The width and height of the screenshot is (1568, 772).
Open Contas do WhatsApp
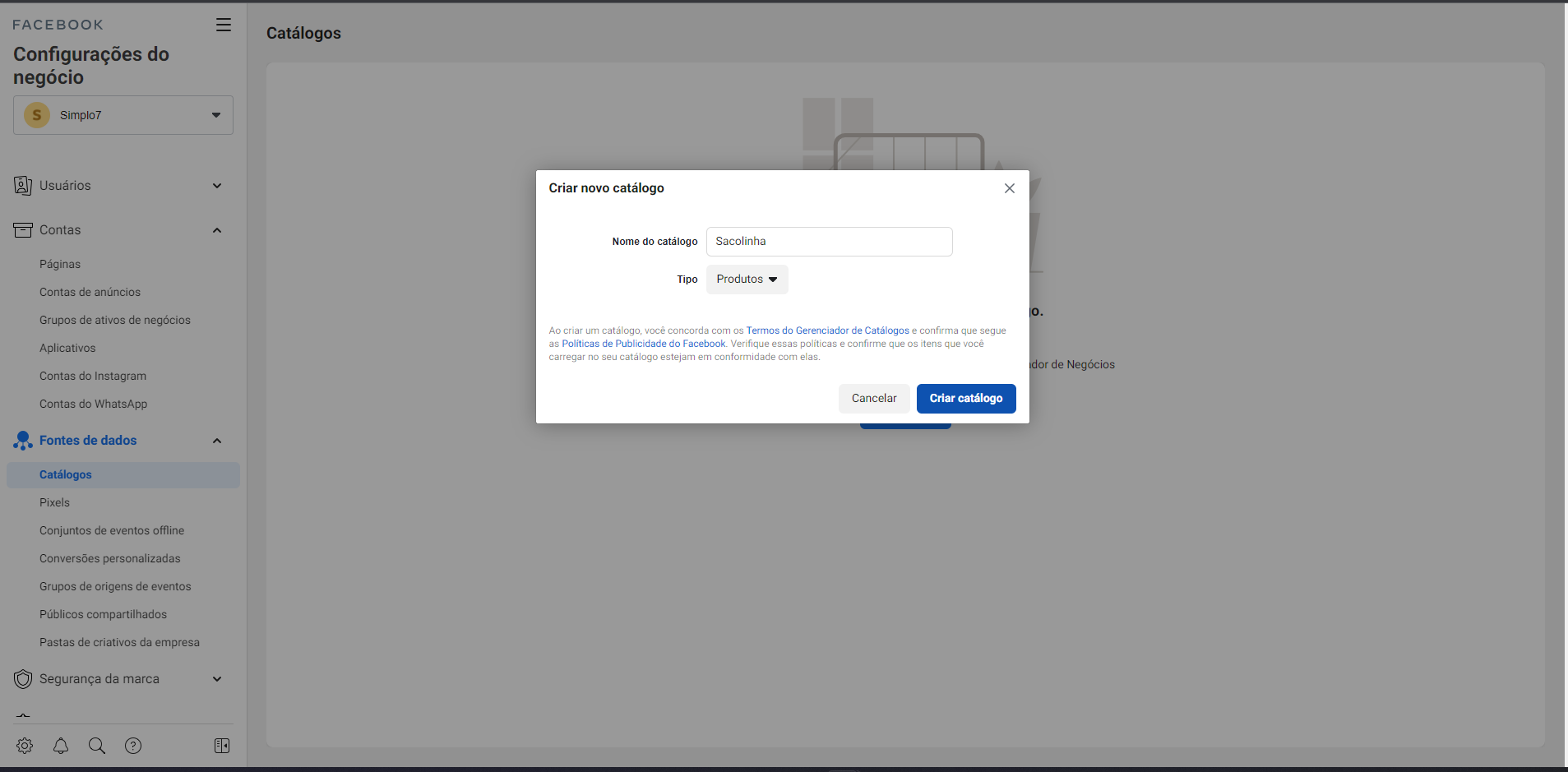click(94, 404)
